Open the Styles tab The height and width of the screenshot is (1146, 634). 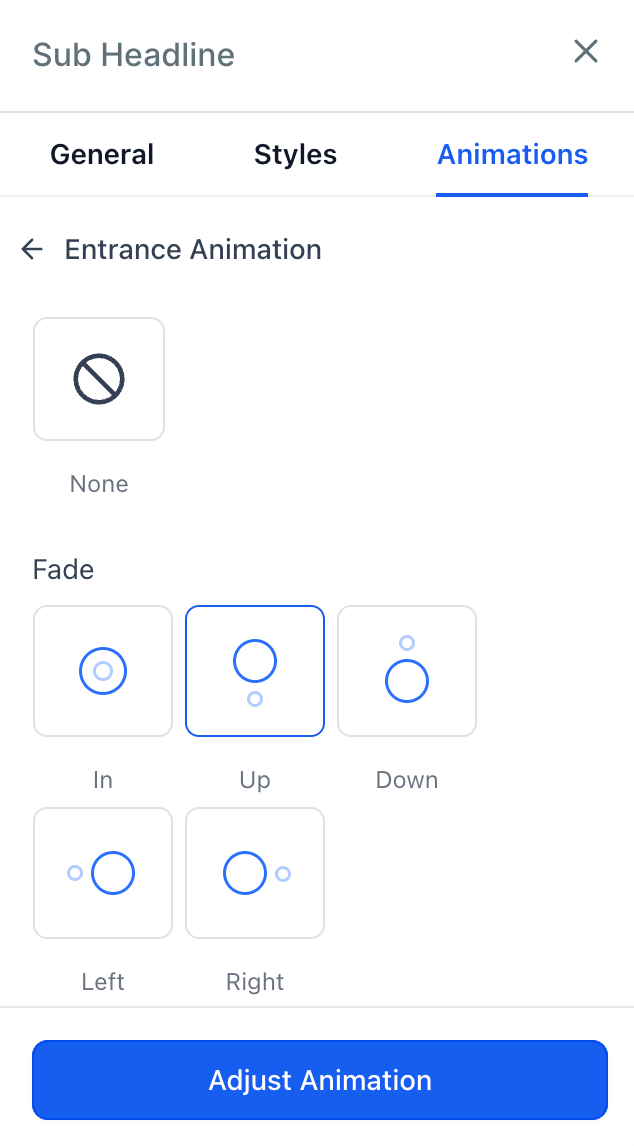[295, 155]
